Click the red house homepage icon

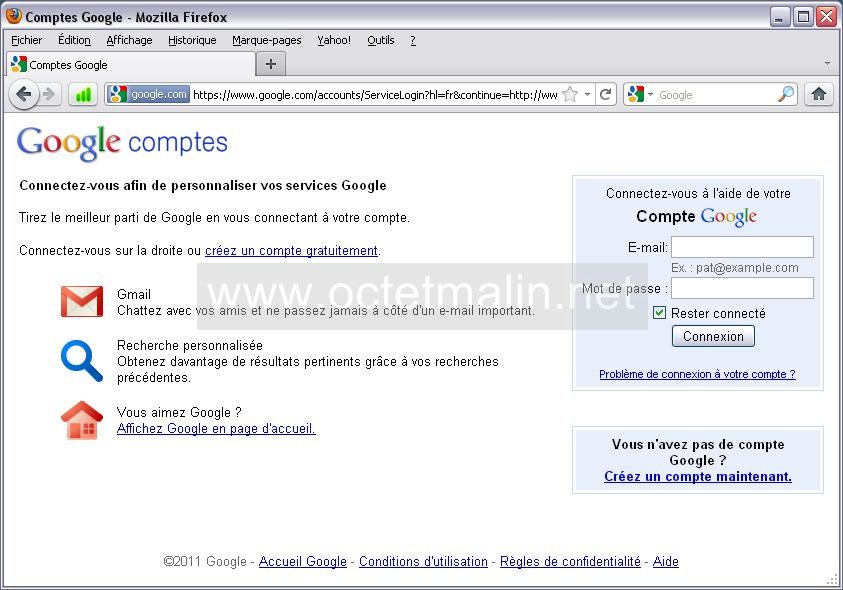(82, 421)
